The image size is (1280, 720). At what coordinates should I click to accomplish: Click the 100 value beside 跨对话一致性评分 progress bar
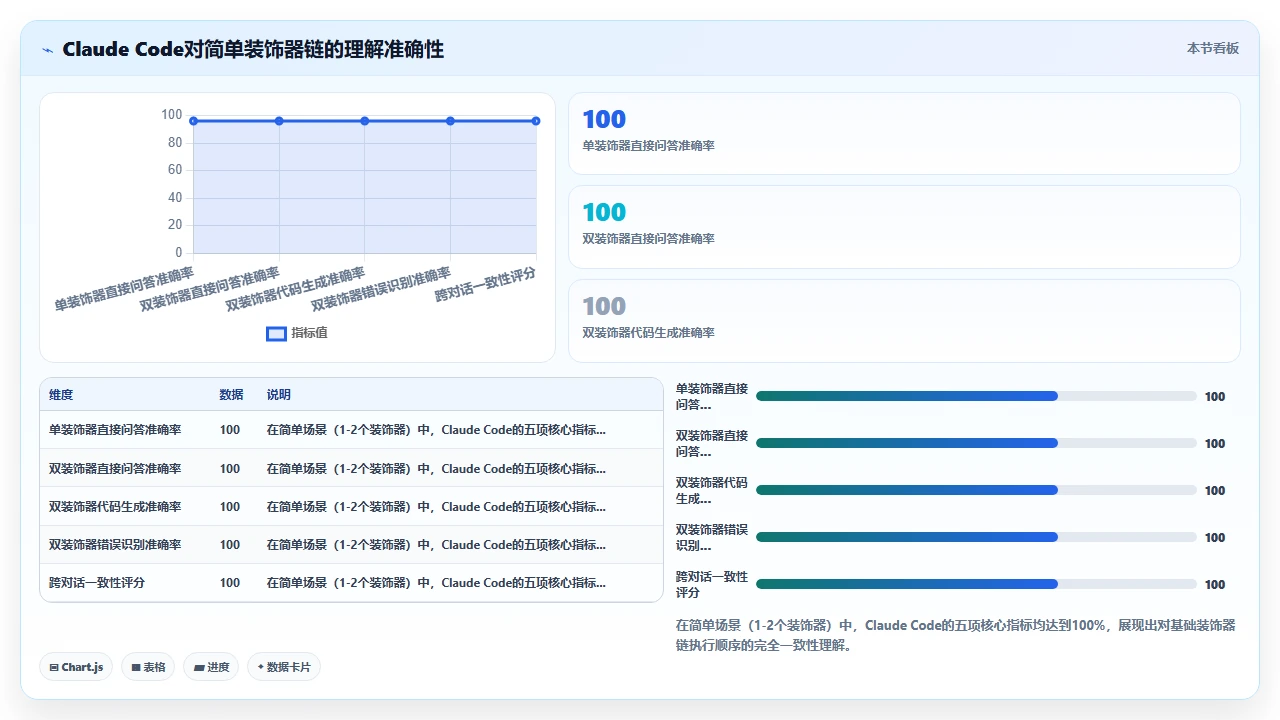click(1215, 584)
